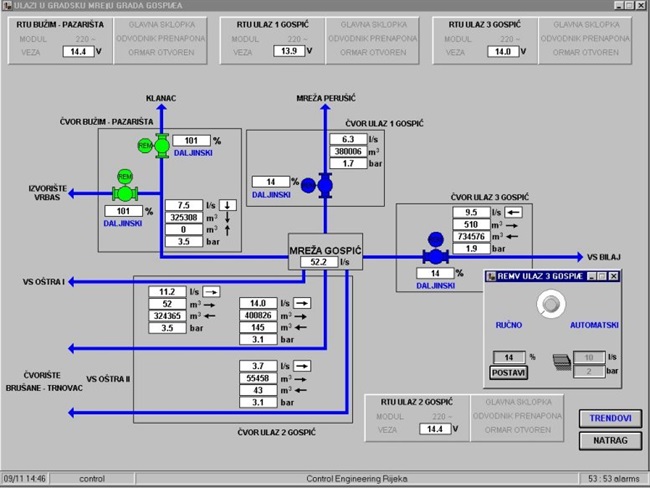
Task: Select RUČNO mode in REMV popup
Action: click(509, 325)
